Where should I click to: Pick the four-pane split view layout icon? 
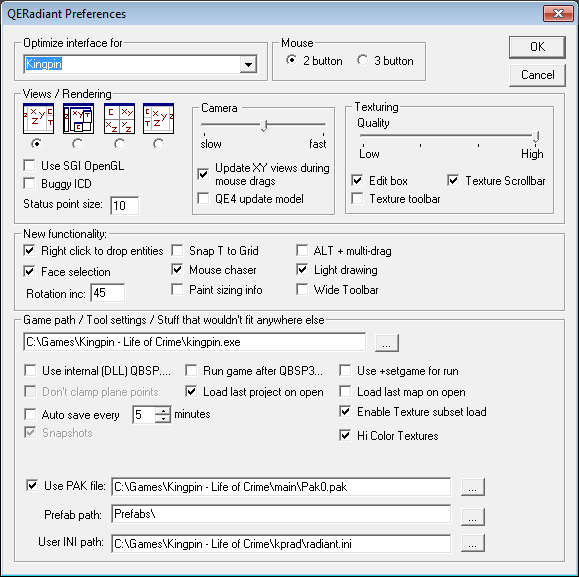coord(119,119)
